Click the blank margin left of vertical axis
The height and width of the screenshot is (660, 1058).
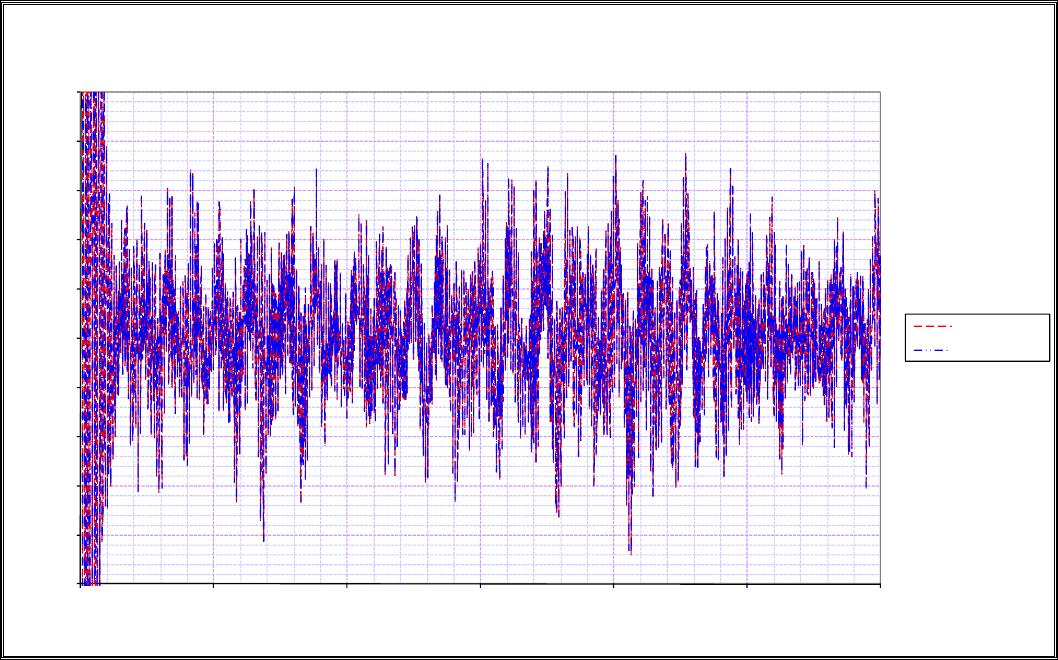click(40, 338)
